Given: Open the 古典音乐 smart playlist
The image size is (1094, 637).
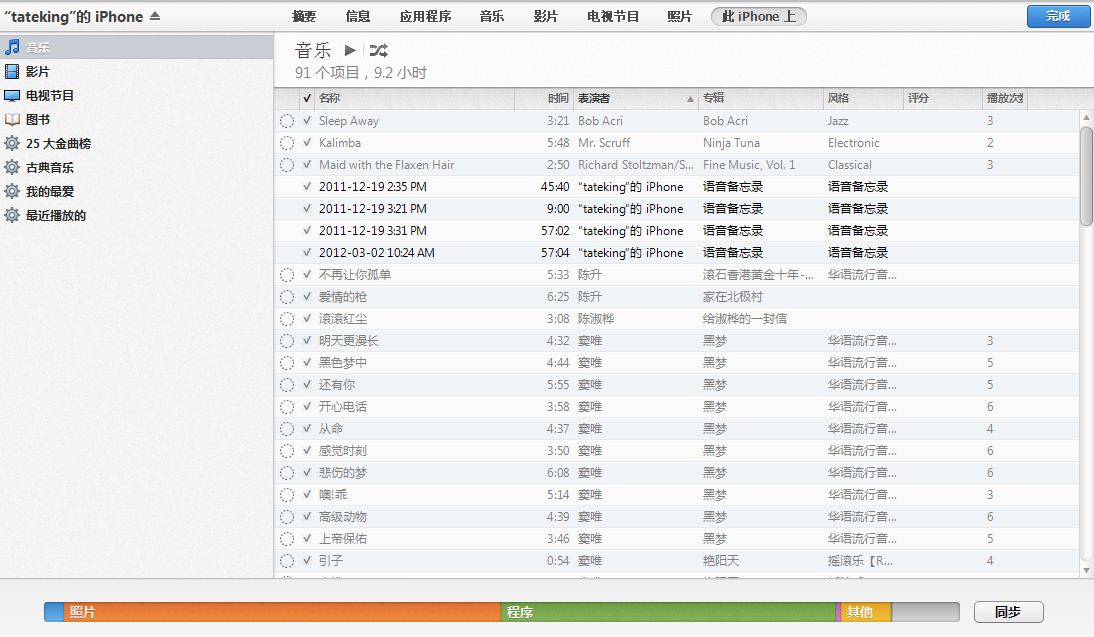Looking at the screenshot, I should 49,168.
